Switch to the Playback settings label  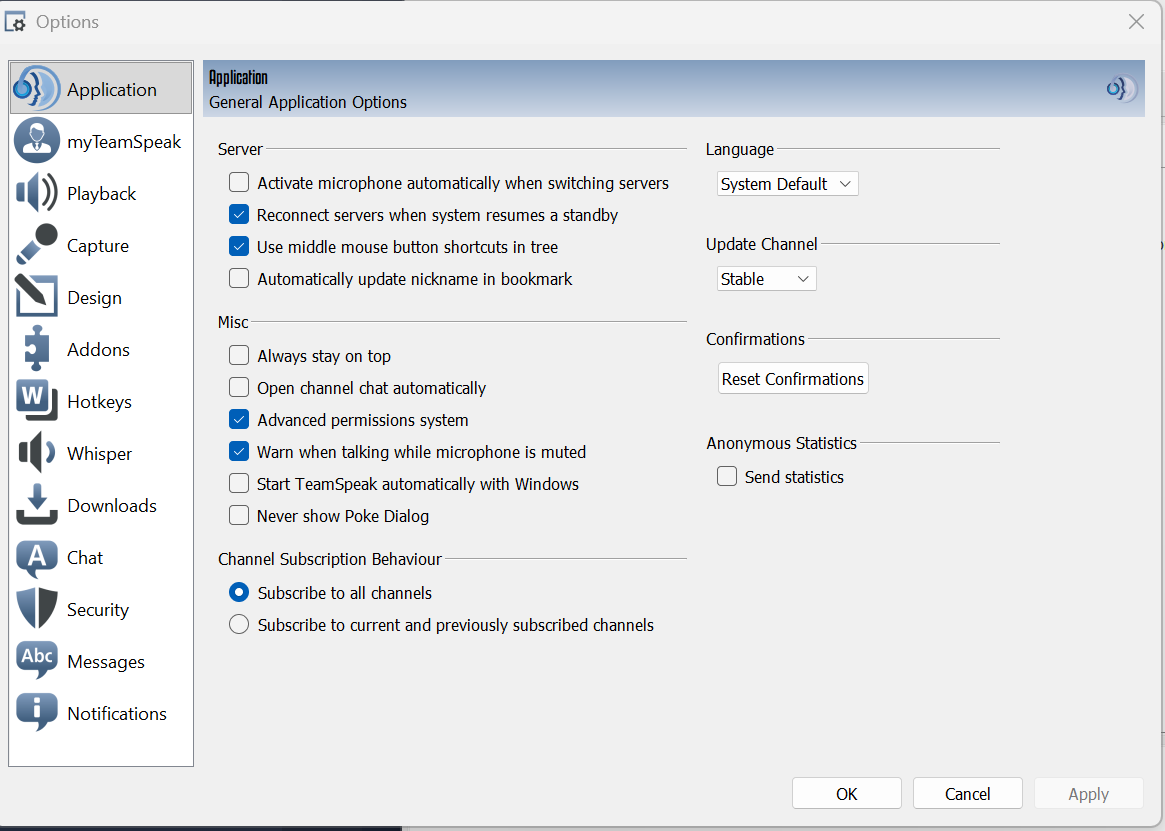pos(102,193)
